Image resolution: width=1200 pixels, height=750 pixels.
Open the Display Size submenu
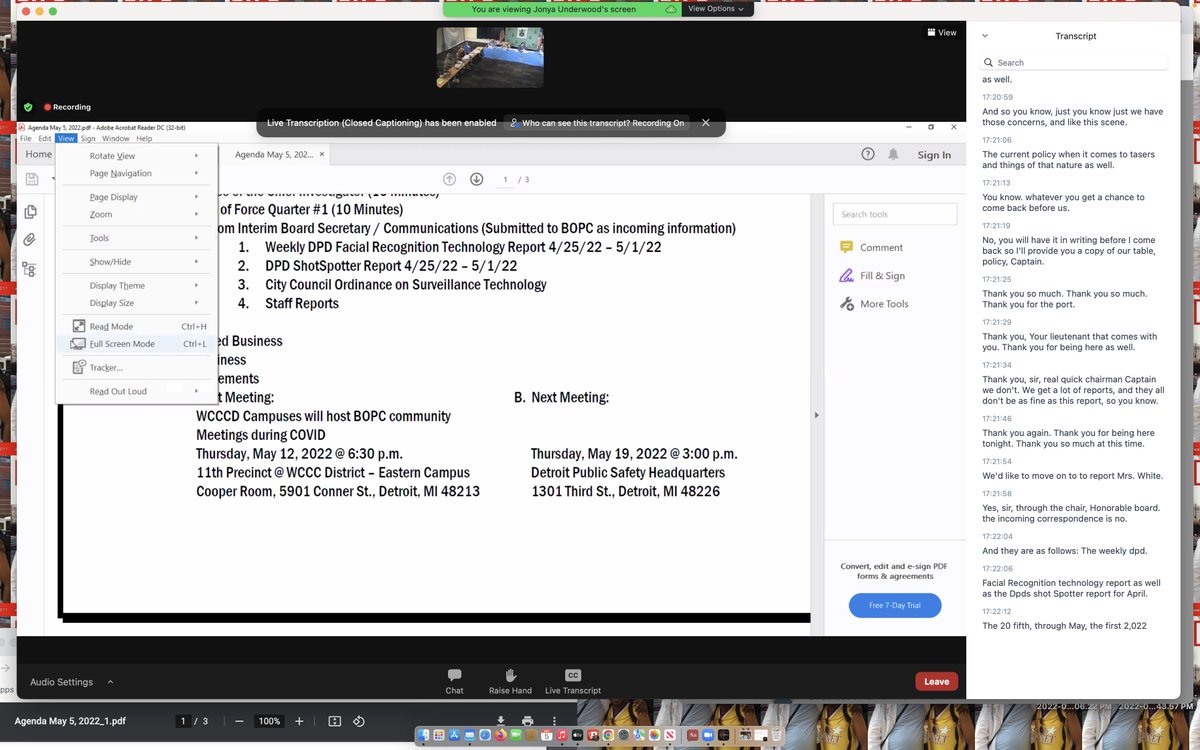tap(137, 303)
